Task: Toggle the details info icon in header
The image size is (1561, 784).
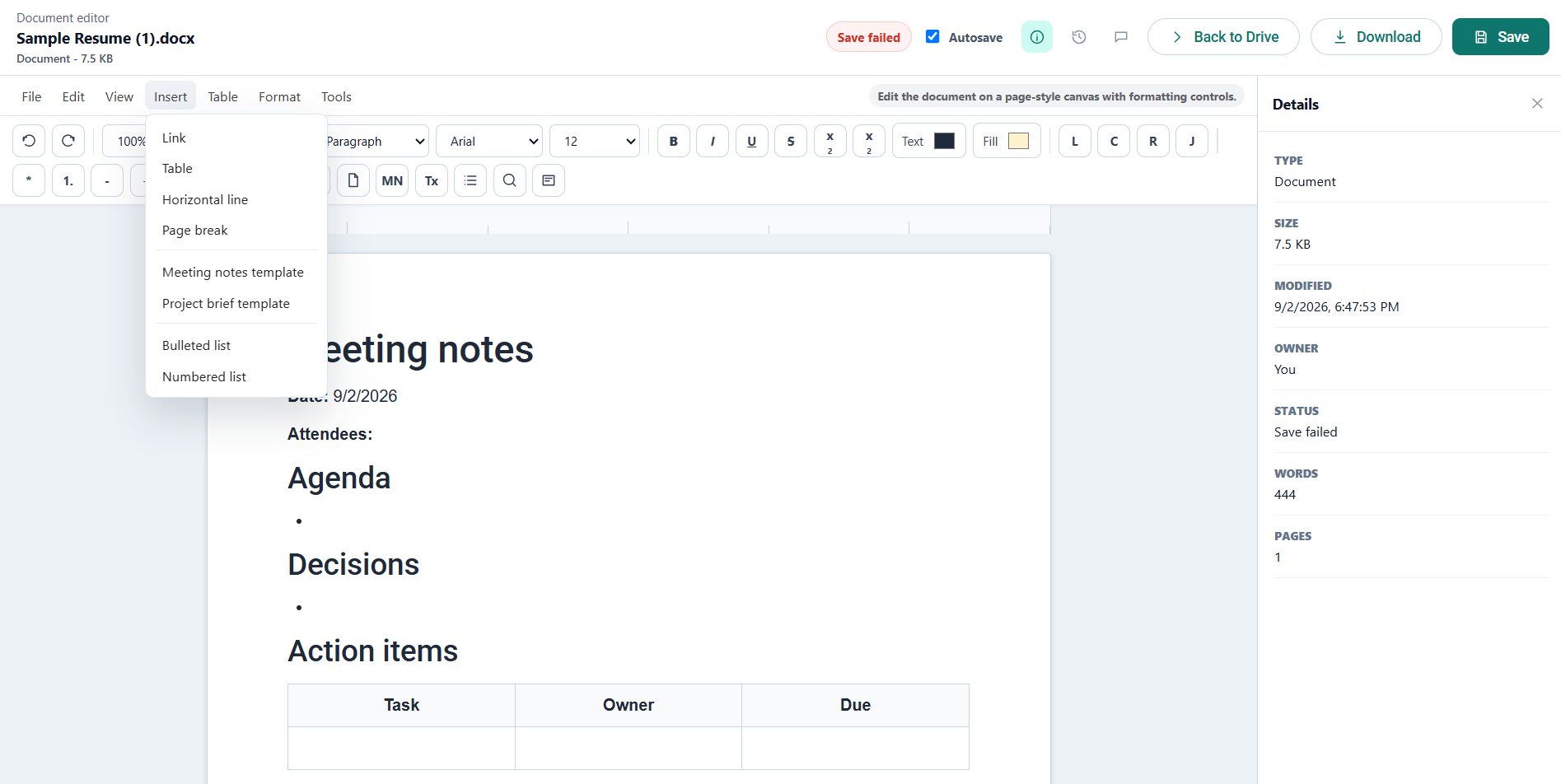Action: pyautogui.click(x=1037, y=37)
